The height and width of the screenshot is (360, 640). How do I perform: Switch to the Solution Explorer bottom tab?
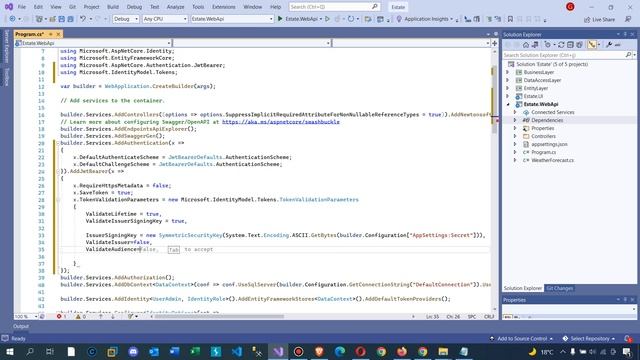pos(522,288)
